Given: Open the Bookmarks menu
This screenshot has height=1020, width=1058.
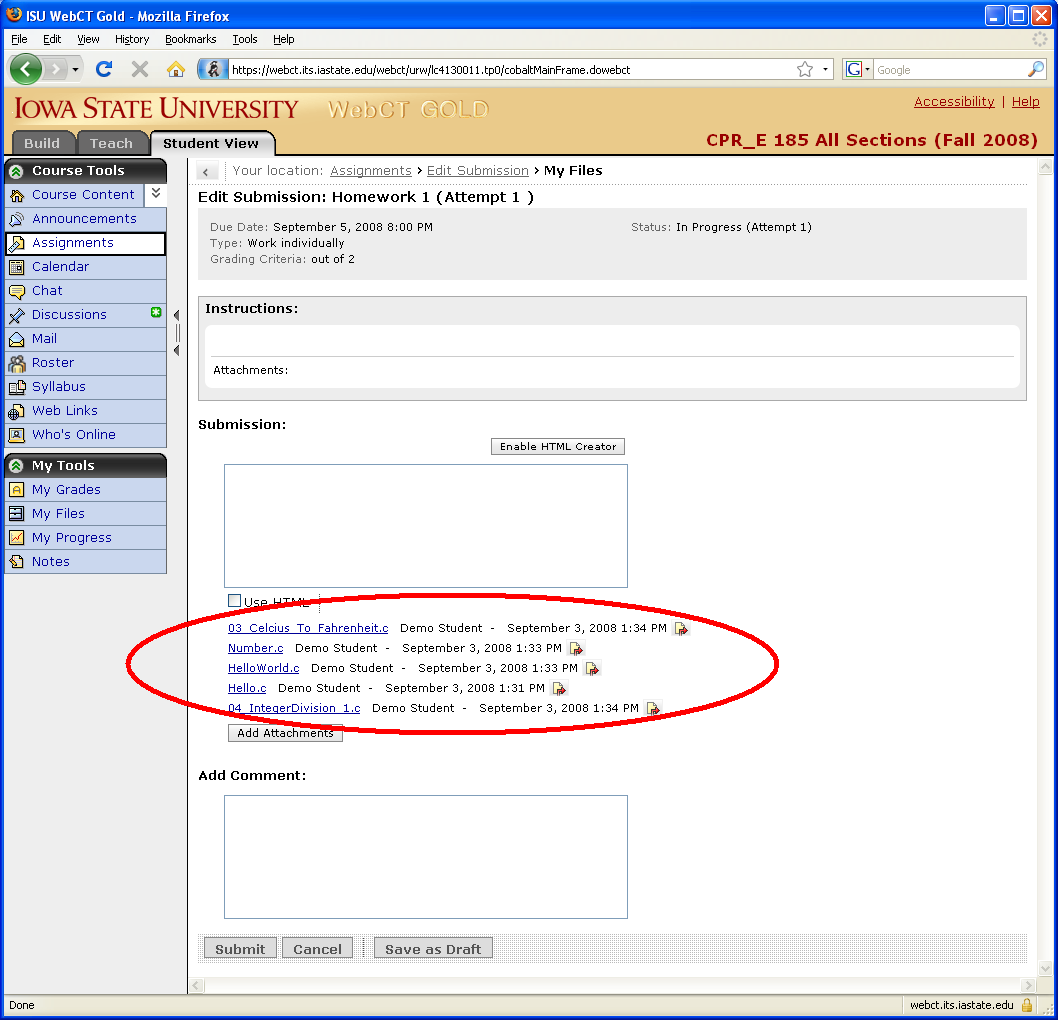Looking at the screenshot, I should pos(190,39).
